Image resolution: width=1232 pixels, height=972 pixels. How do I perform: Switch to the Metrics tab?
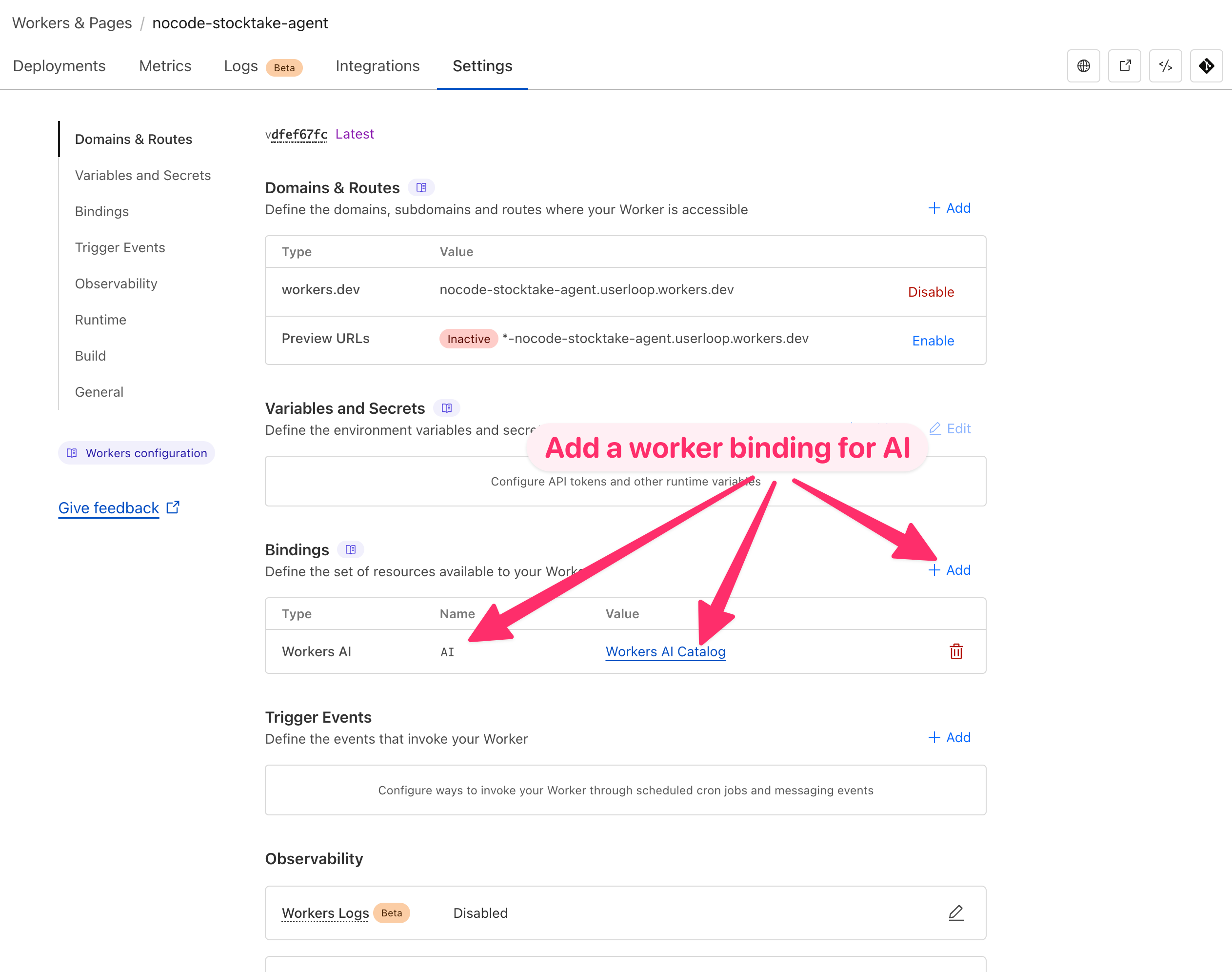tap(165, 66)
